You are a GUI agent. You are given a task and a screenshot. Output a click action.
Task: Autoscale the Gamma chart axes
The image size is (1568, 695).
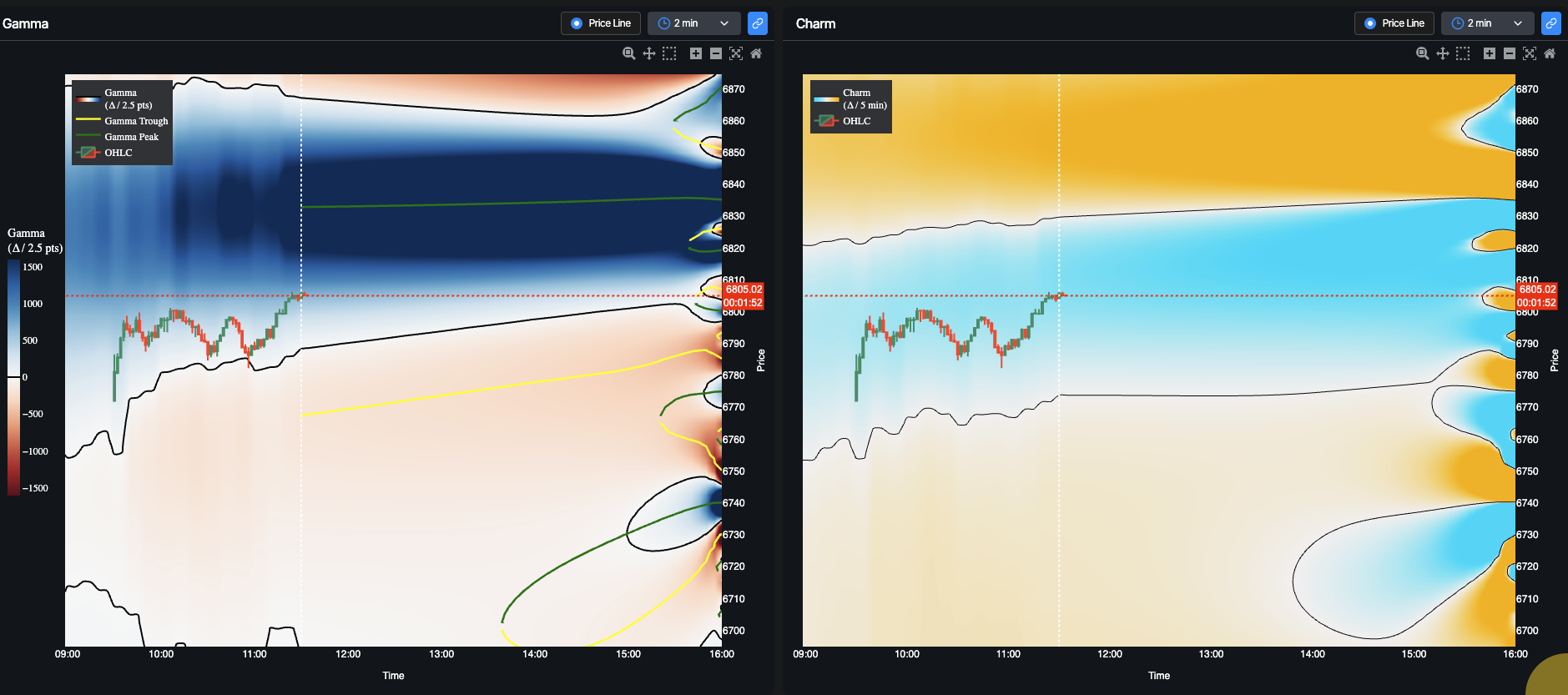(x=736, y=53)
